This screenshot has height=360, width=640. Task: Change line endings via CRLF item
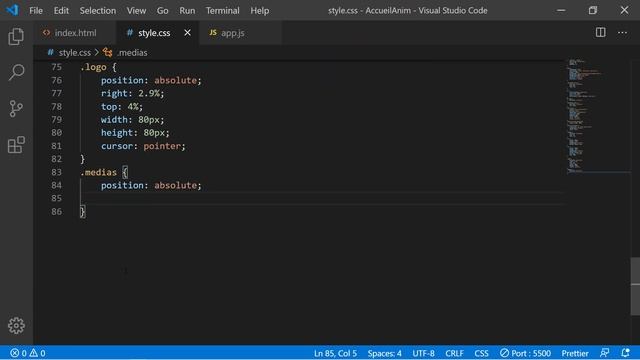point(454,353)
